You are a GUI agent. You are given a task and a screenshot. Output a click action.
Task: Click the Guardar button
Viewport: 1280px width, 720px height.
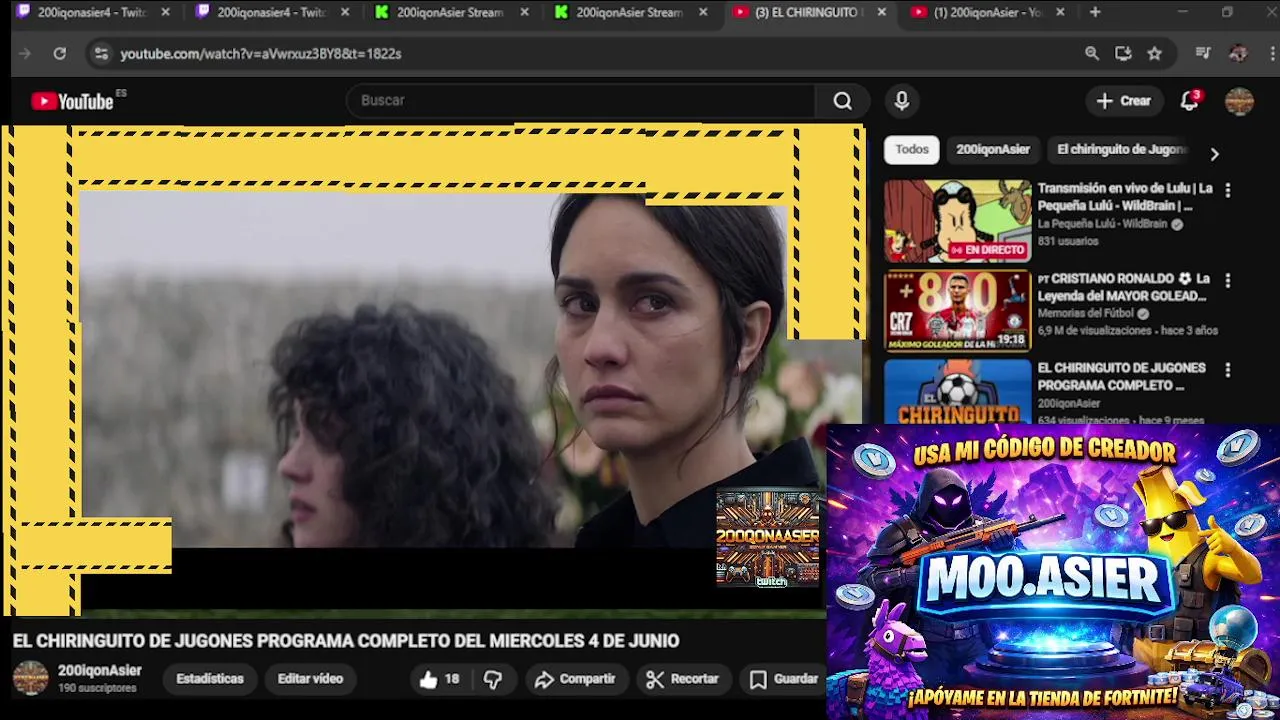pyautogui.click(x=785, y=679)
